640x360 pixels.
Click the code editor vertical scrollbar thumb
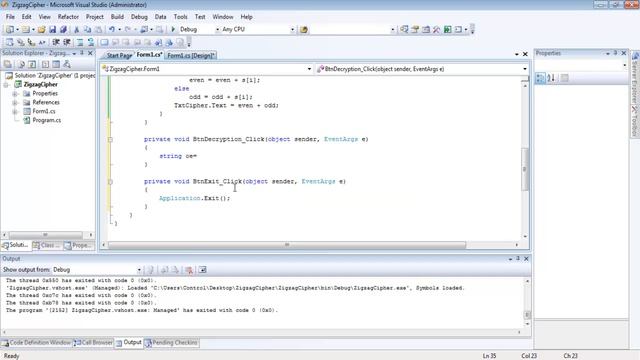tap(525, 169)
